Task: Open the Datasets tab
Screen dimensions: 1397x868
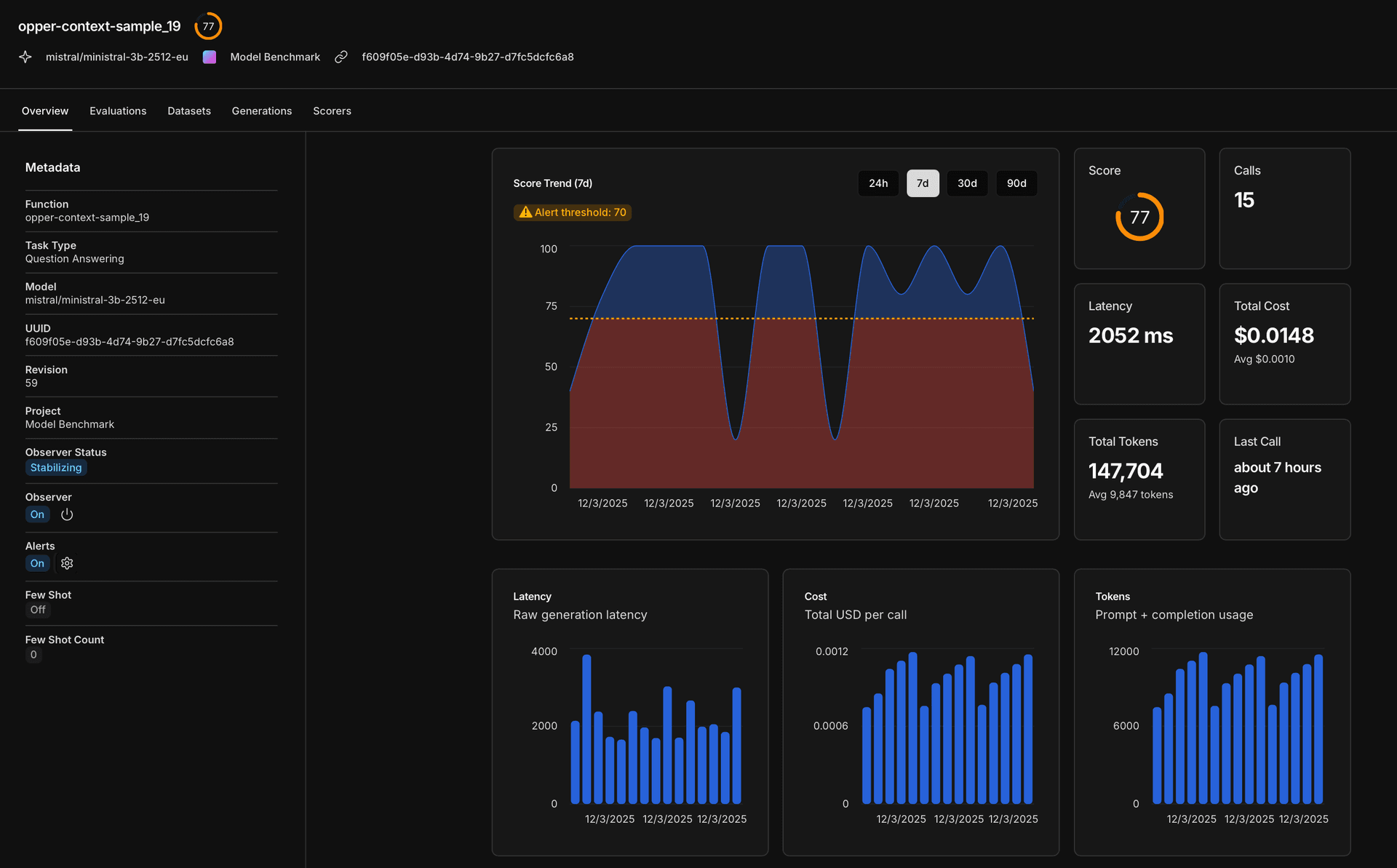Action: click(x=189, y=111)
